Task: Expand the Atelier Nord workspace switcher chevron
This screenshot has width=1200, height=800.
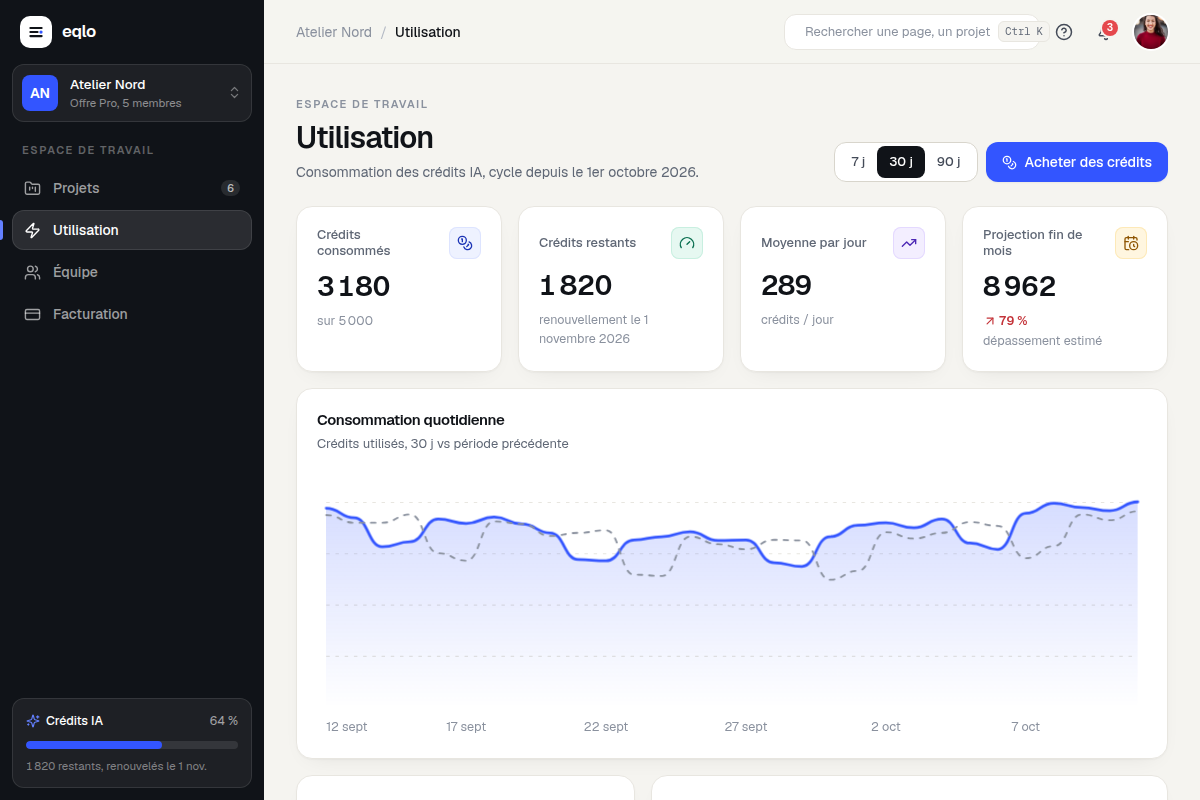Action: click(234, 93)
